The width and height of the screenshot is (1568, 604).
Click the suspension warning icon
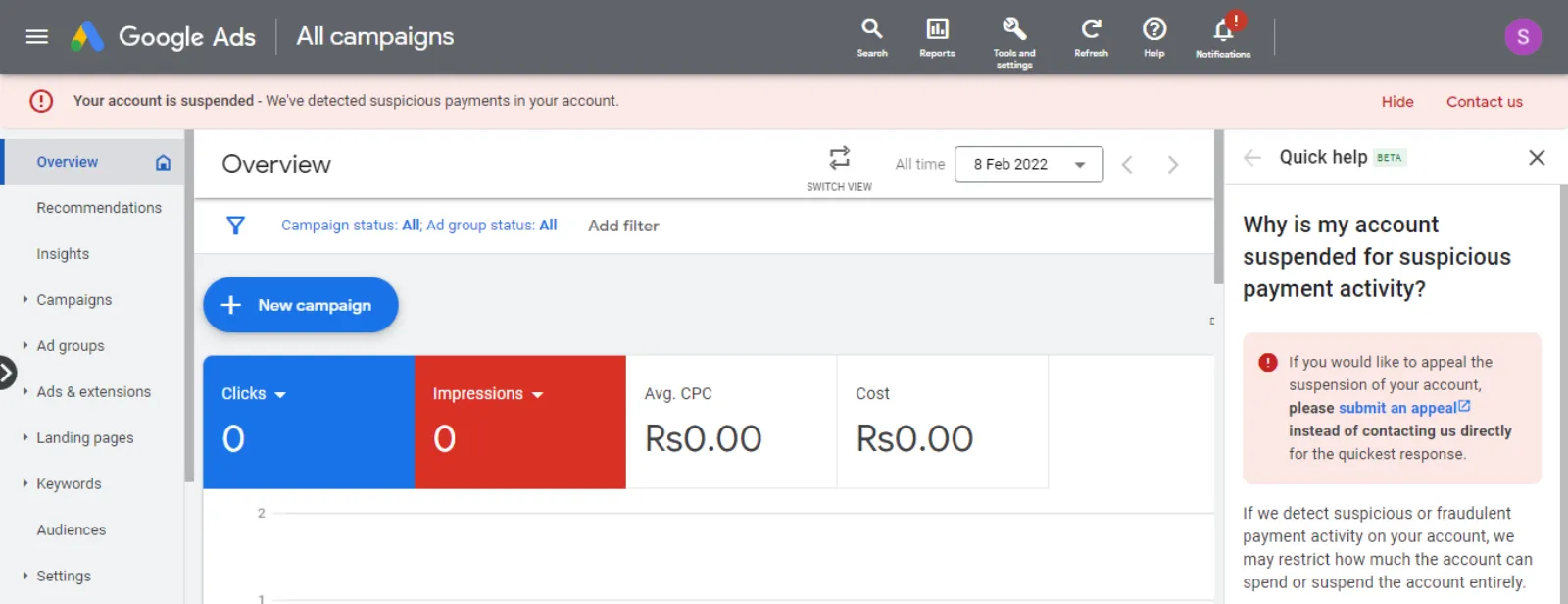(x=41, y=101)
